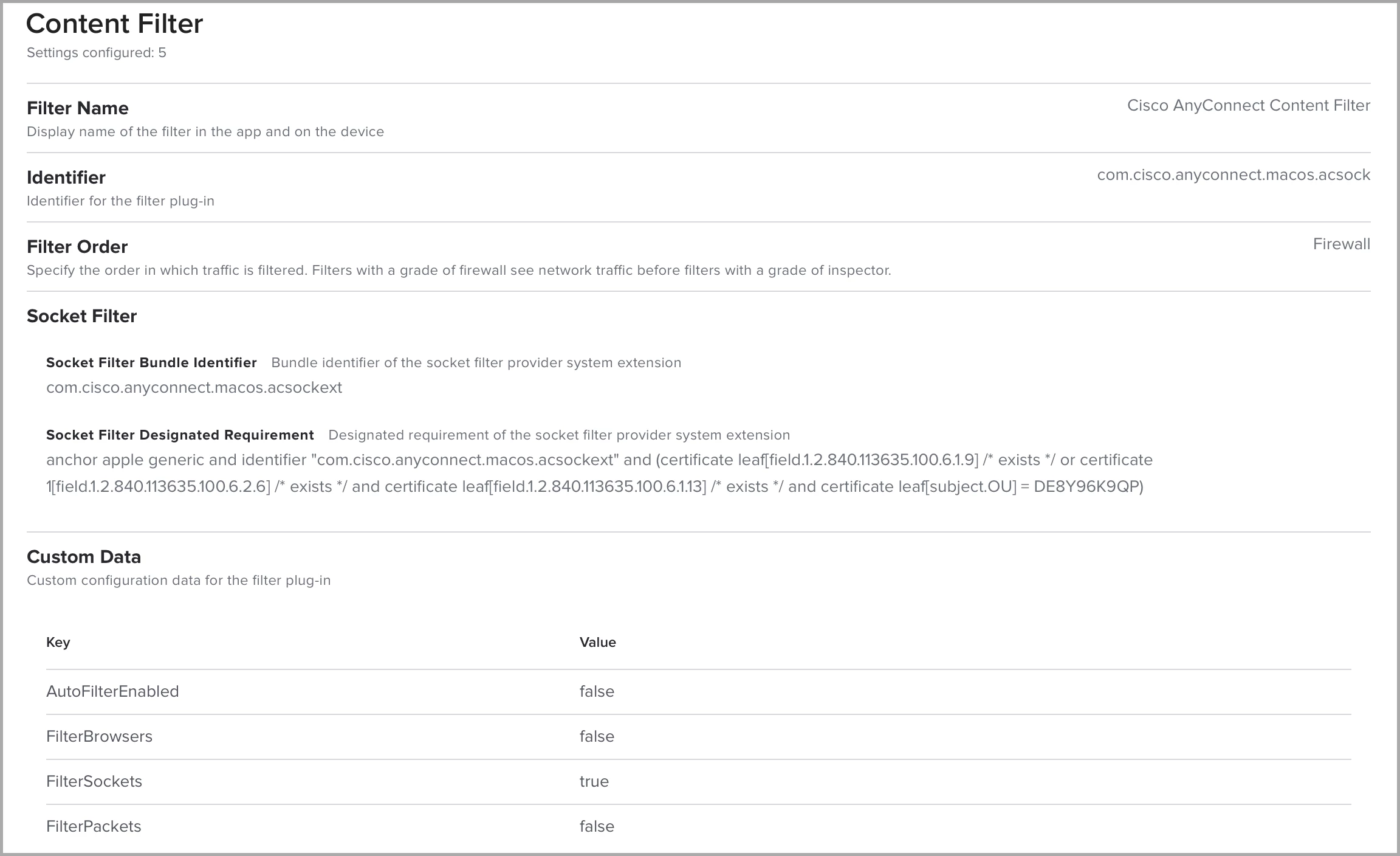Image resolution: width=1400 pixels, height=856 pixels.
Task: Click 'Socket Filter Bundle Identifier' label
Action: [x=151, y=363]
